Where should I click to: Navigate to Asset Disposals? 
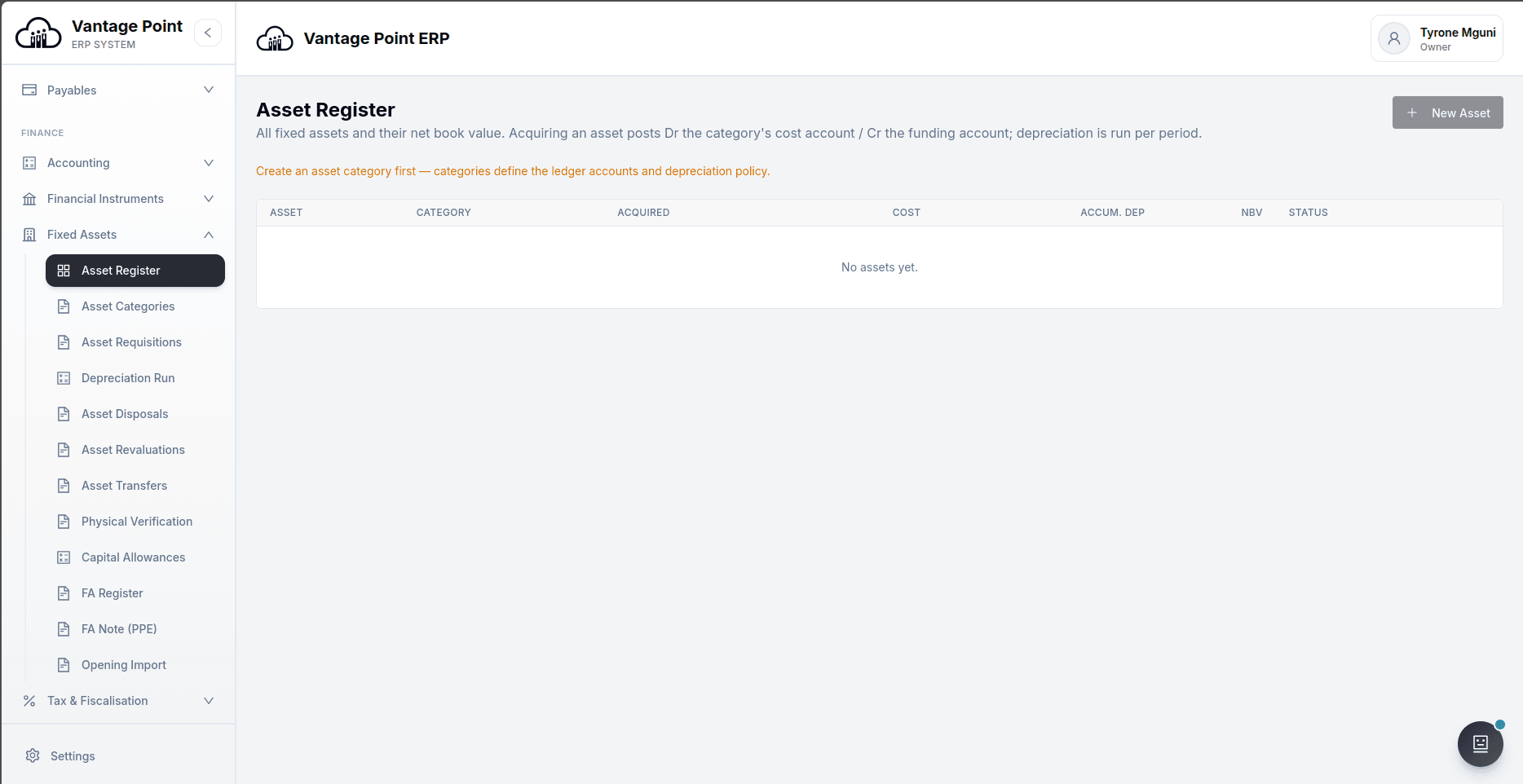[135, 414]
